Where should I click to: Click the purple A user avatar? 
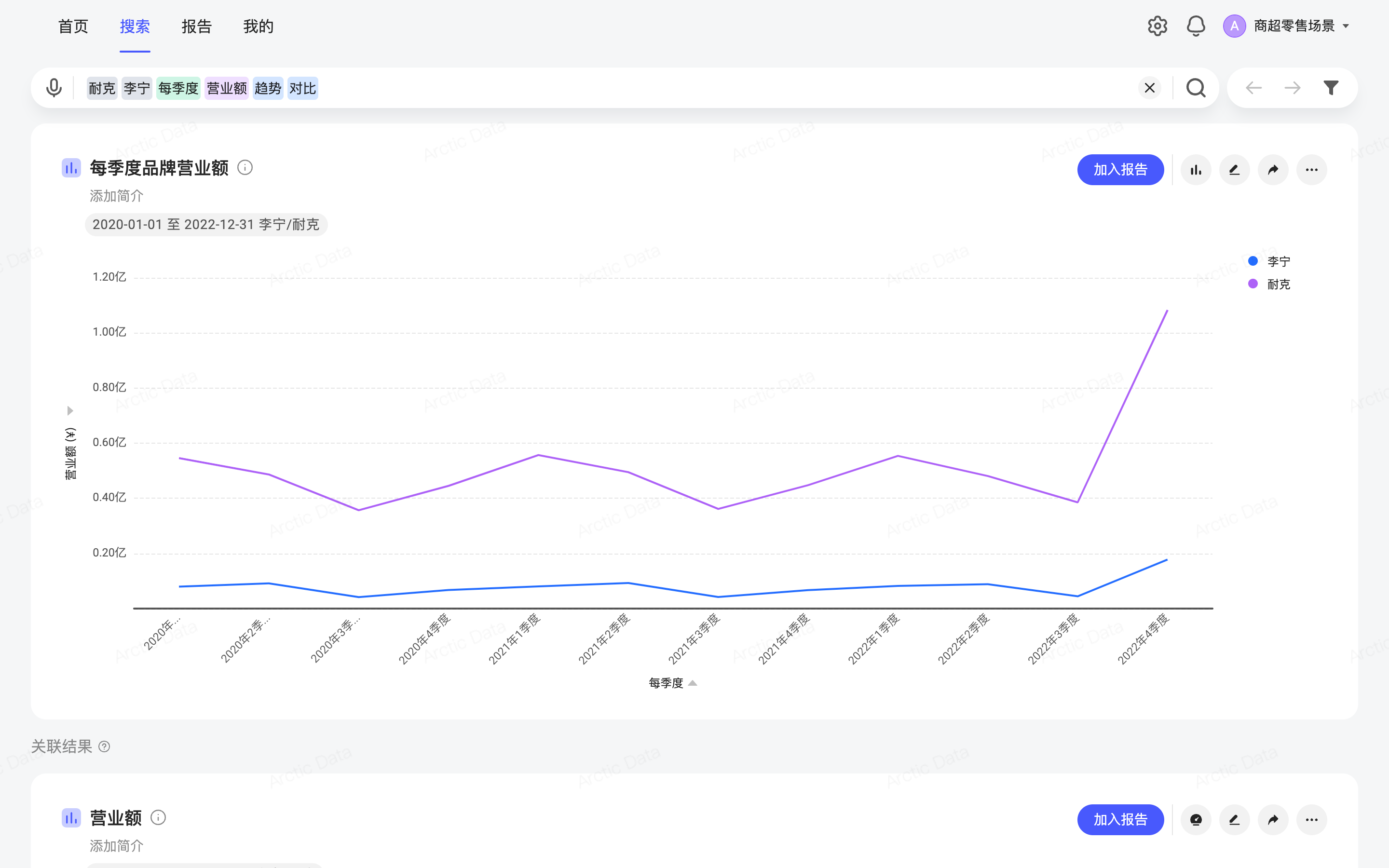pyautogui.click(x=1234, y=26)
